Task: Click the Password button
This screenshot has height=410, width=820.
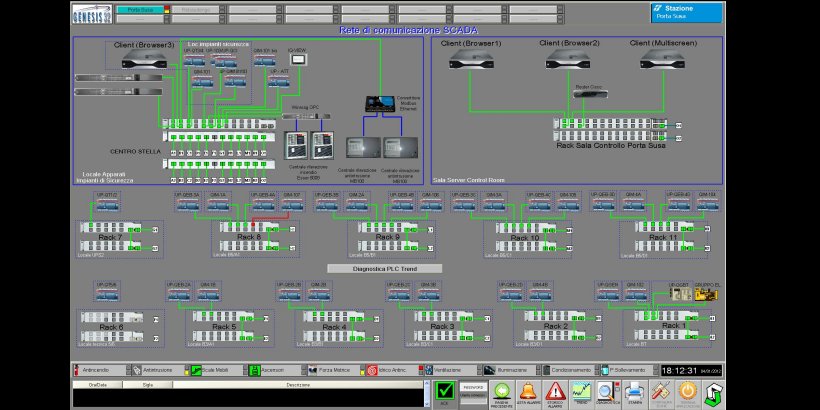Action: [473, 388]
